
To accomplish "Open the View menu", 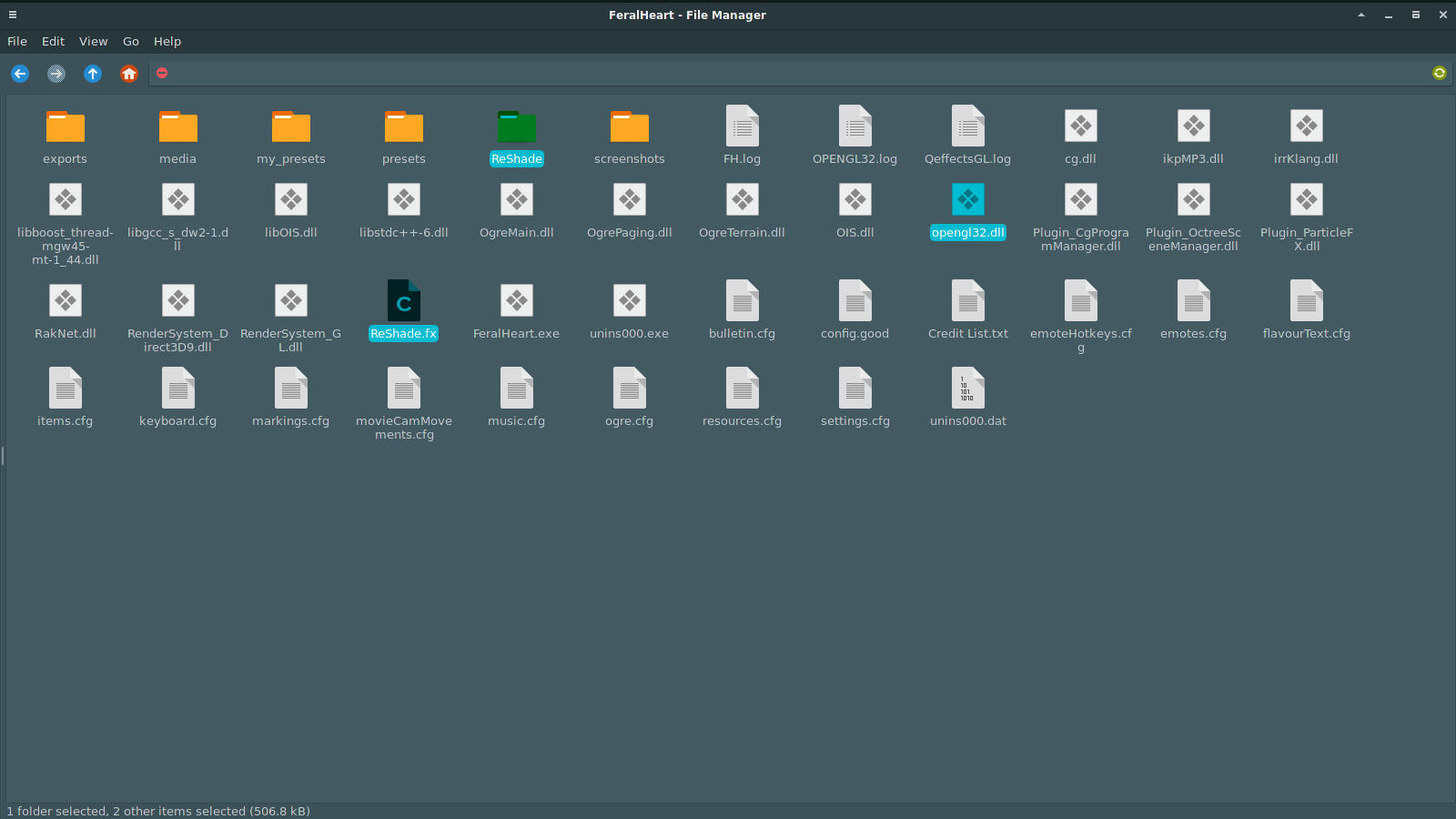I will pos(93,41).
